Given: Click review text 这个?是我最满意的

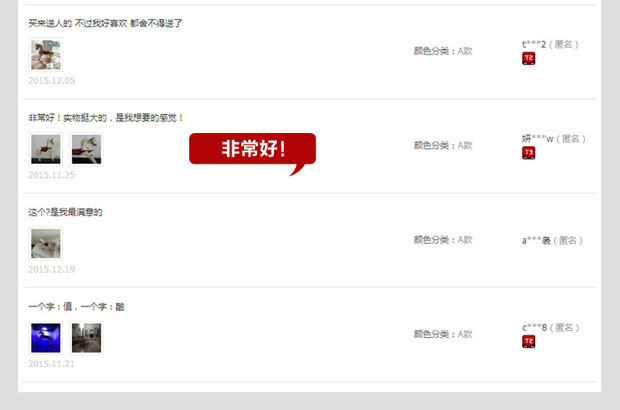Looking at the screenshot, I should click(x=65, y=212).
